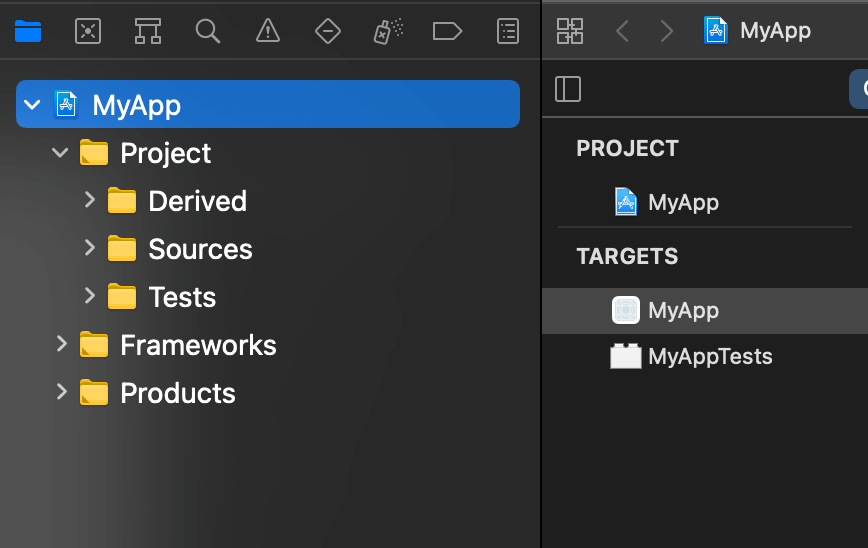Expand the Frameworks folder
The width and height of the screenshot is (868, 548).
pyautogui.click(x=61, y=344)
